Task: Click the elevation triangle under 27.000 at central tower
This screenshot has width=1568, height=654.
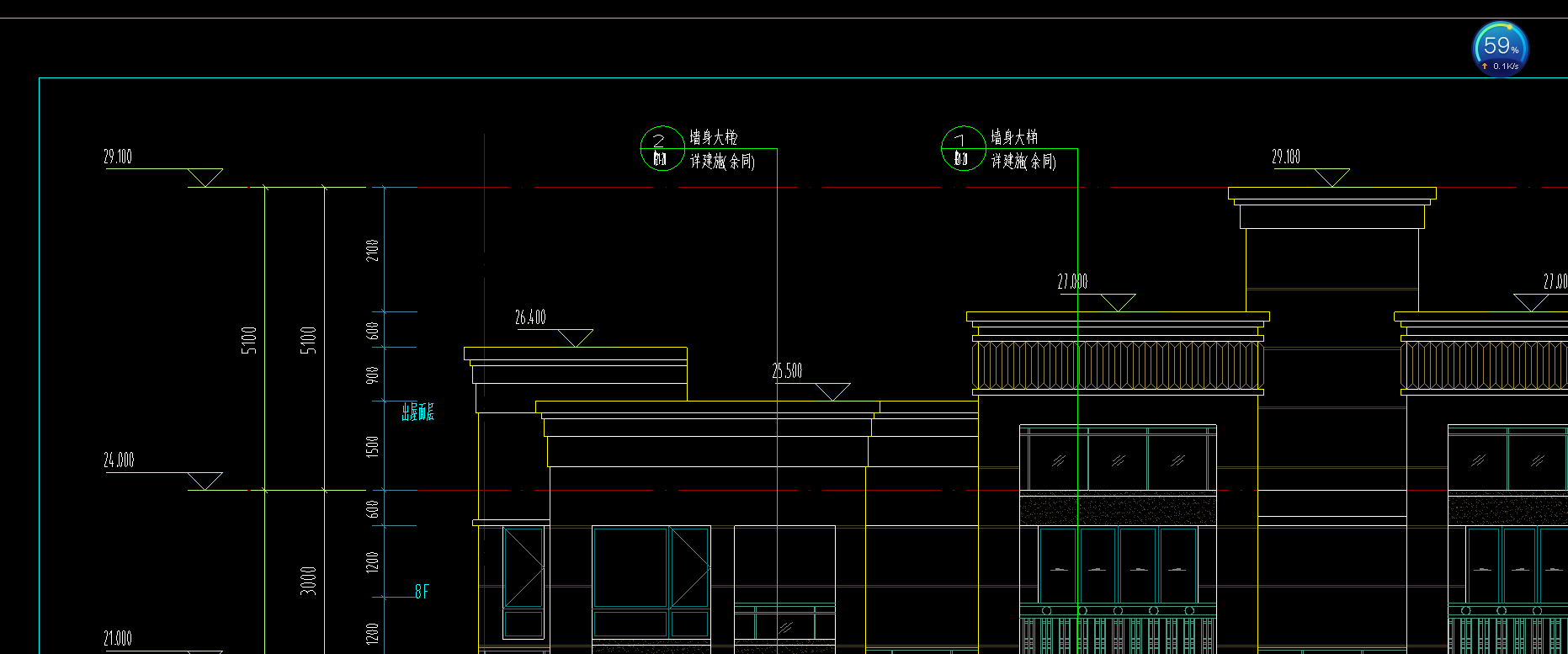Action: click(x=1118, y=303)
